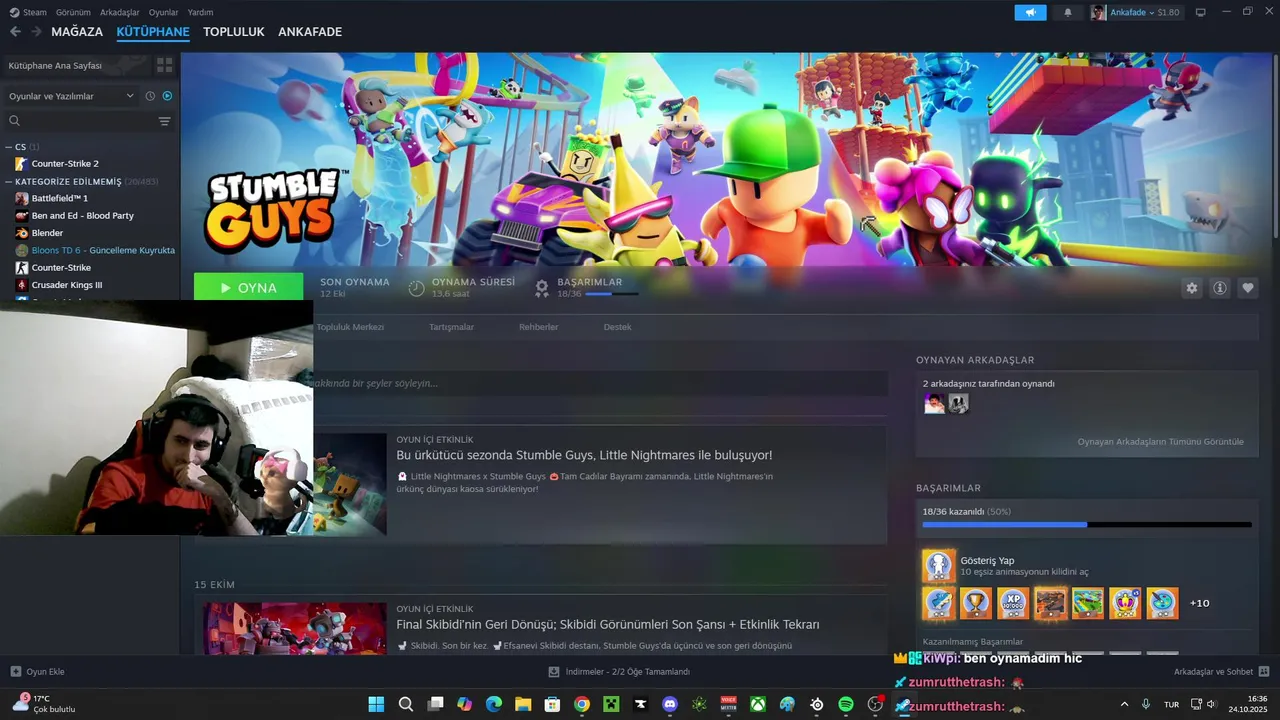1280x720 pixels.
Task: Click the 18/36 achievements progress bar
Action: (x=1087, y=524)
